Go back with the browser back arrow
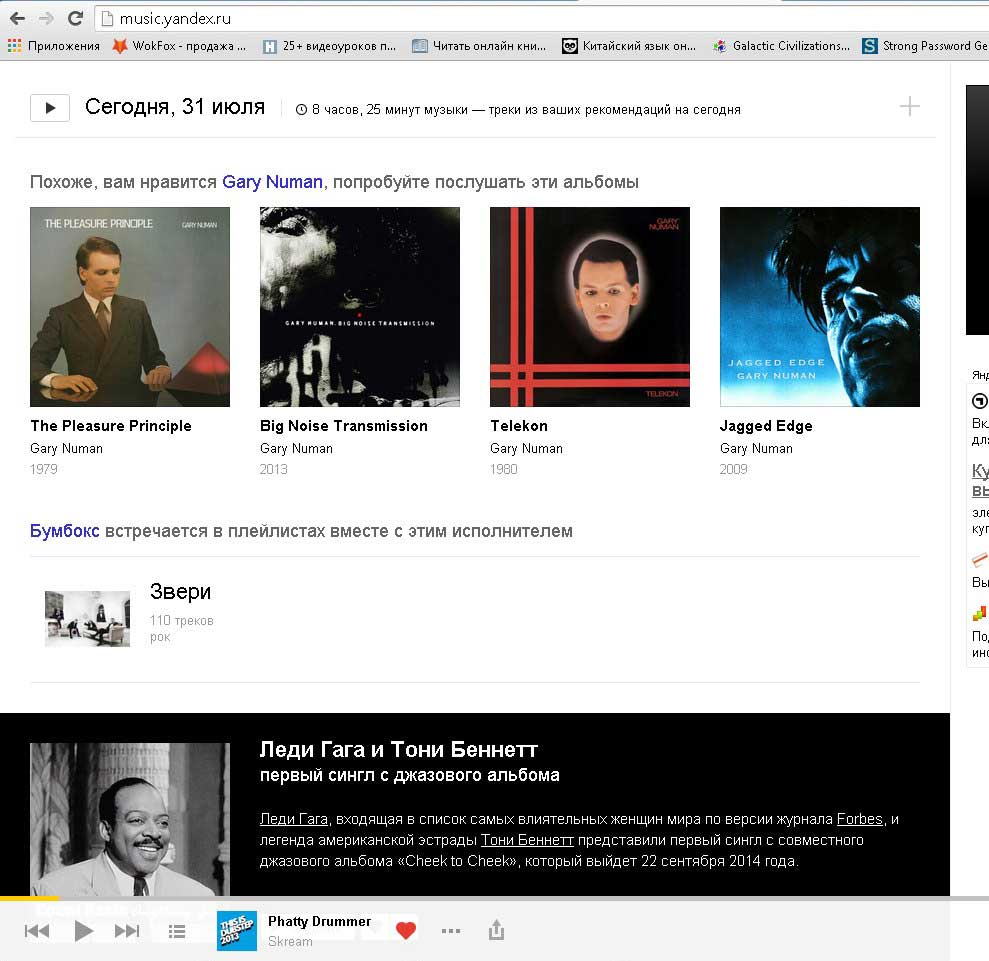Screen dimensions: 989x961 coord(17,18)
